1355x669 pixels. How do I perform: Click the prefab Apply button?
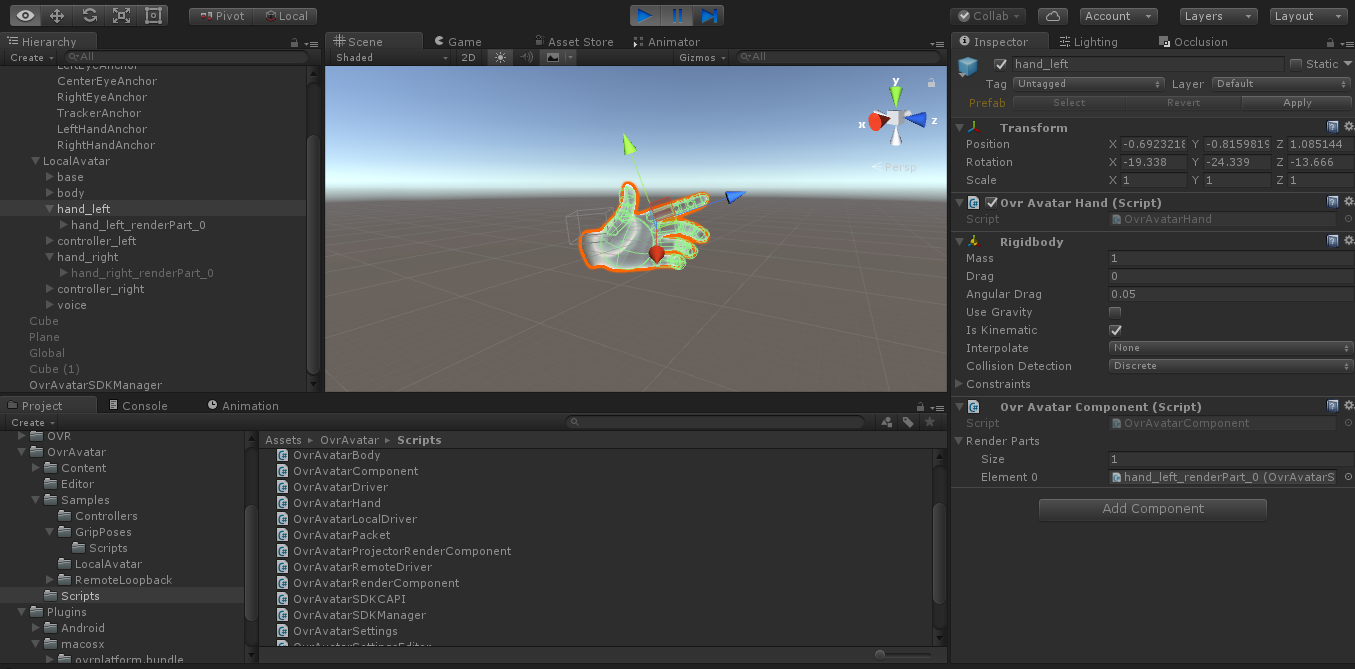click(1297, 103)
